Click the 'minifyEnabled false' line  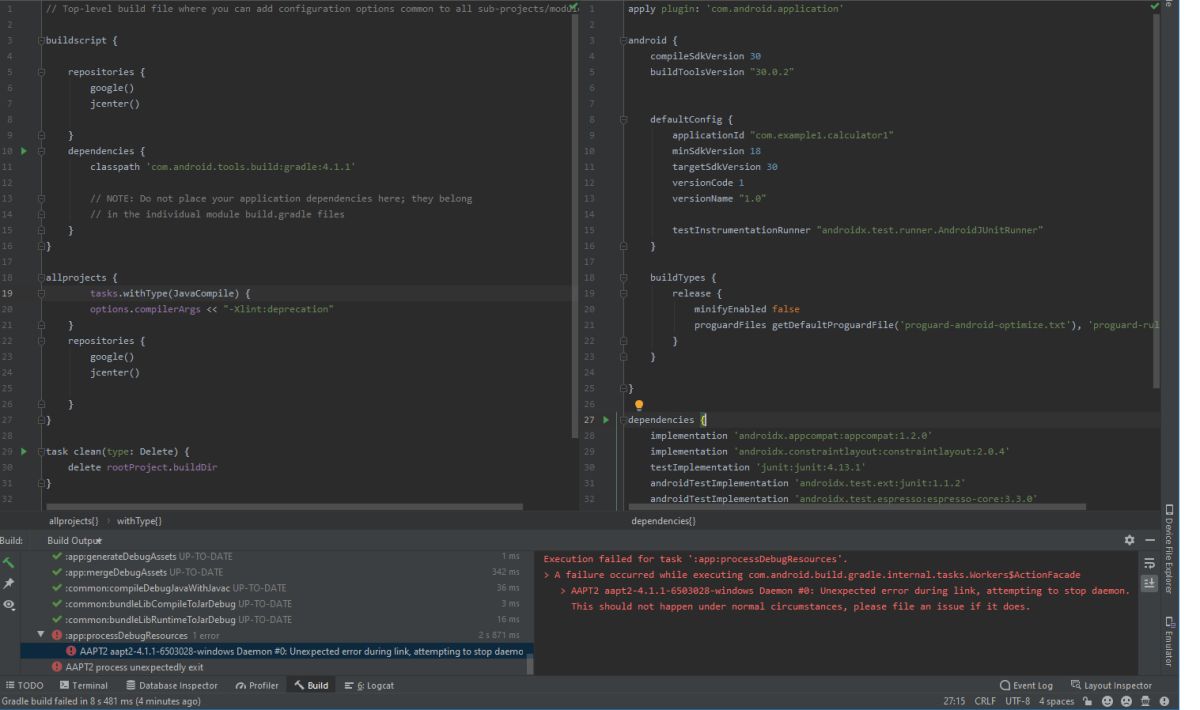coord(746,310)
